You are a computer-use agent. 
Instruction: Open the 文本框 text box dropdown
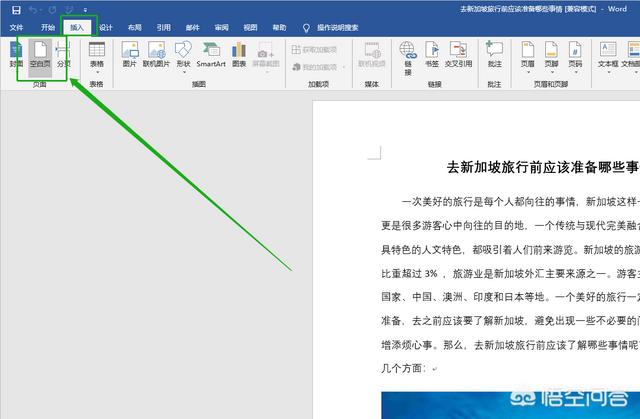point(608,57)
